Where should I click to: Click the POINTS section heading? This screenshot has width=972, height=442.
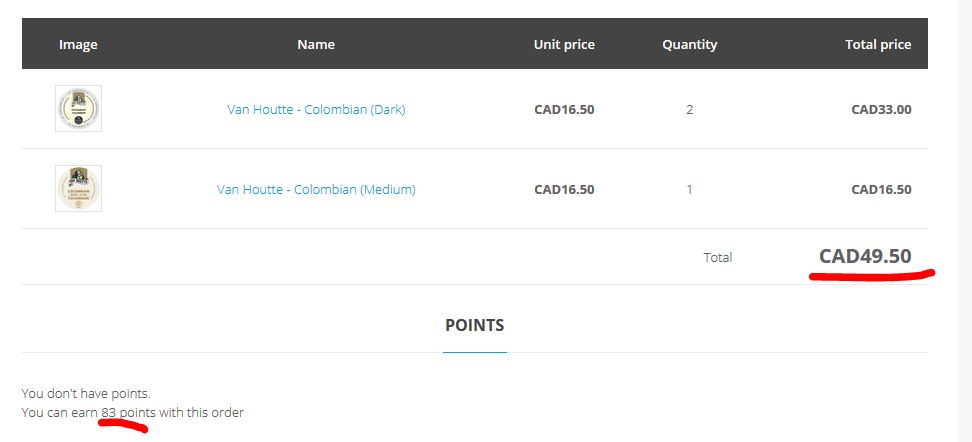(474, 325)
